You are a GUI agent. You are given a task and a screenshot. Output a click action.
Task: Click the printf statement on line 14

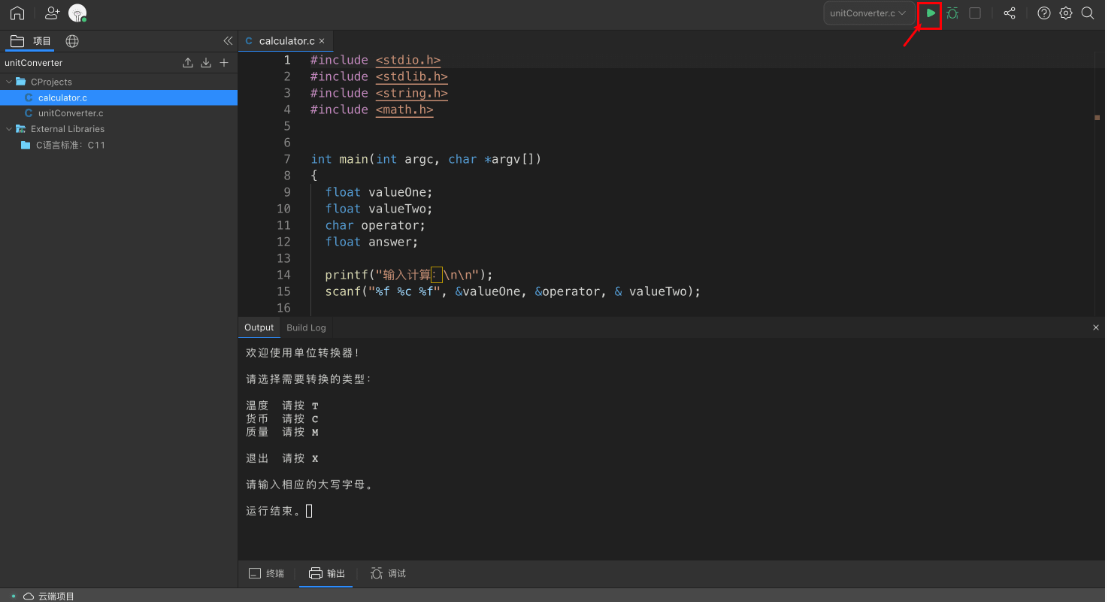point(409,275)
